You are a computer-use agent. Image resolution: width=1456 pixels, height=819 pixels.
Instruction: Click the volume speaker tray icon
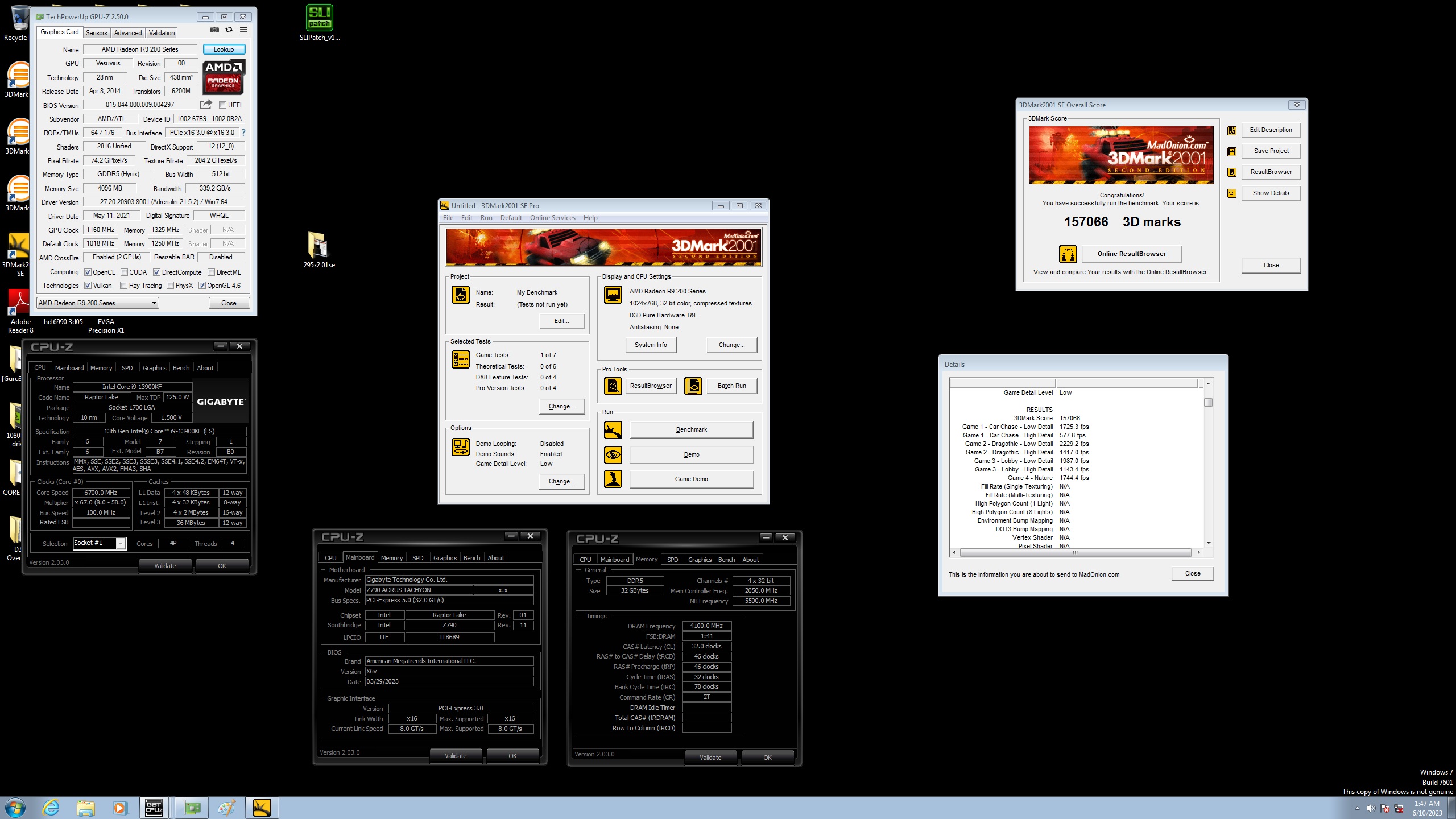[1371, 808]
